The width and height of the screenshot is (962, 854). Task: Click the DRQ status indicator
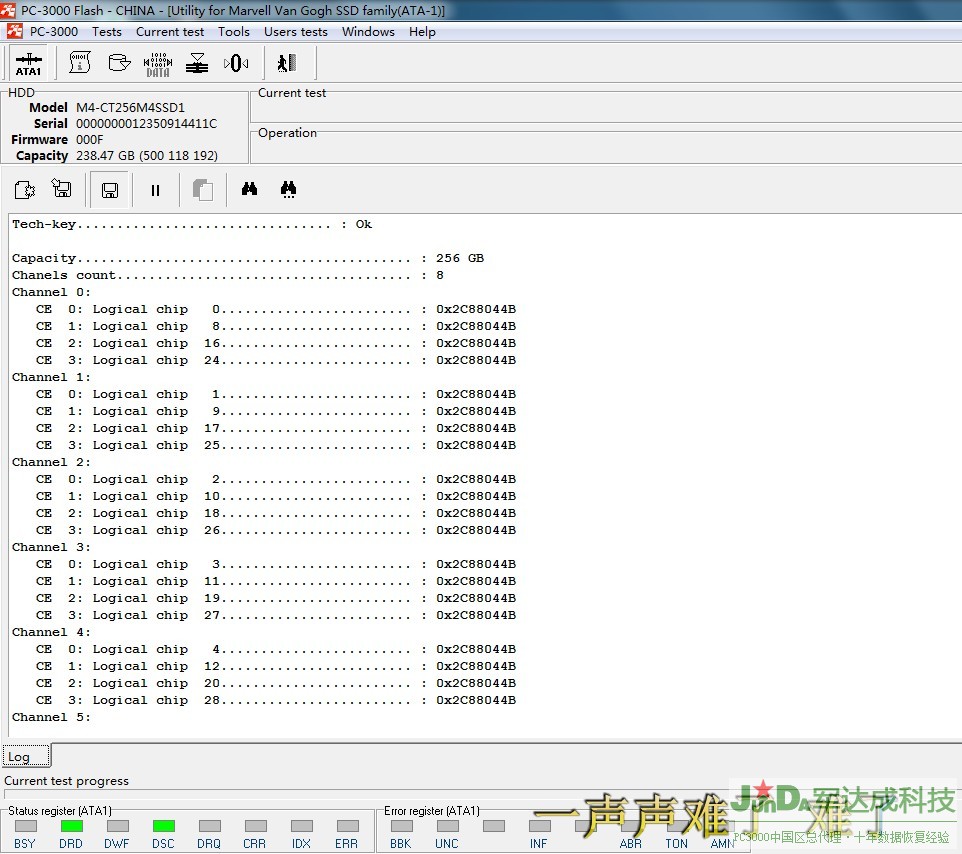209,826
